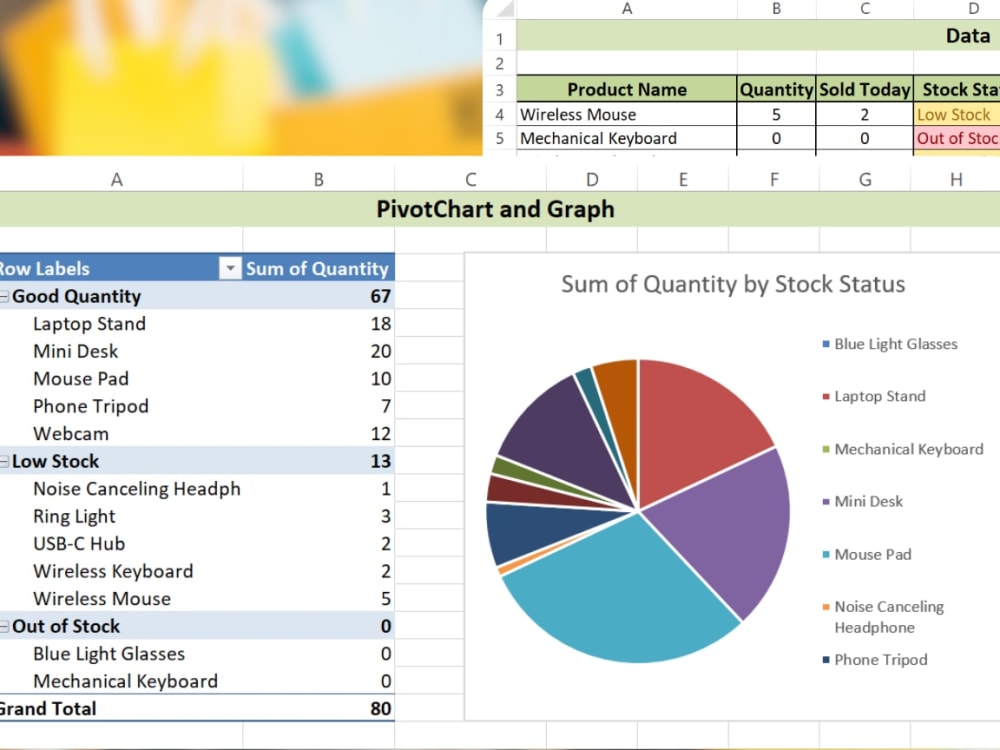Select row 4 header in Data sheet
Viewport: 1000px width, 750px height.
click(499, 114)
